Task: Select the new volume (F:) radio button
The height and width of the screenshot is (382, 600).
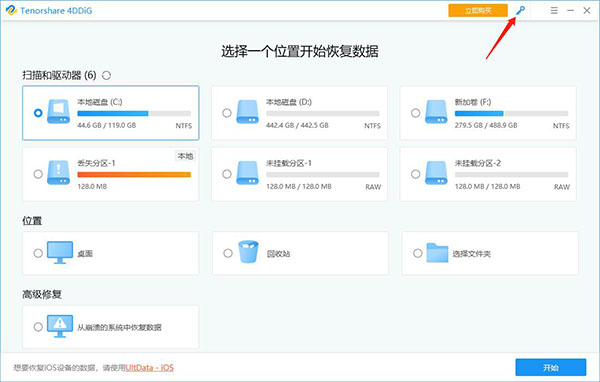Action: point(416,113)
